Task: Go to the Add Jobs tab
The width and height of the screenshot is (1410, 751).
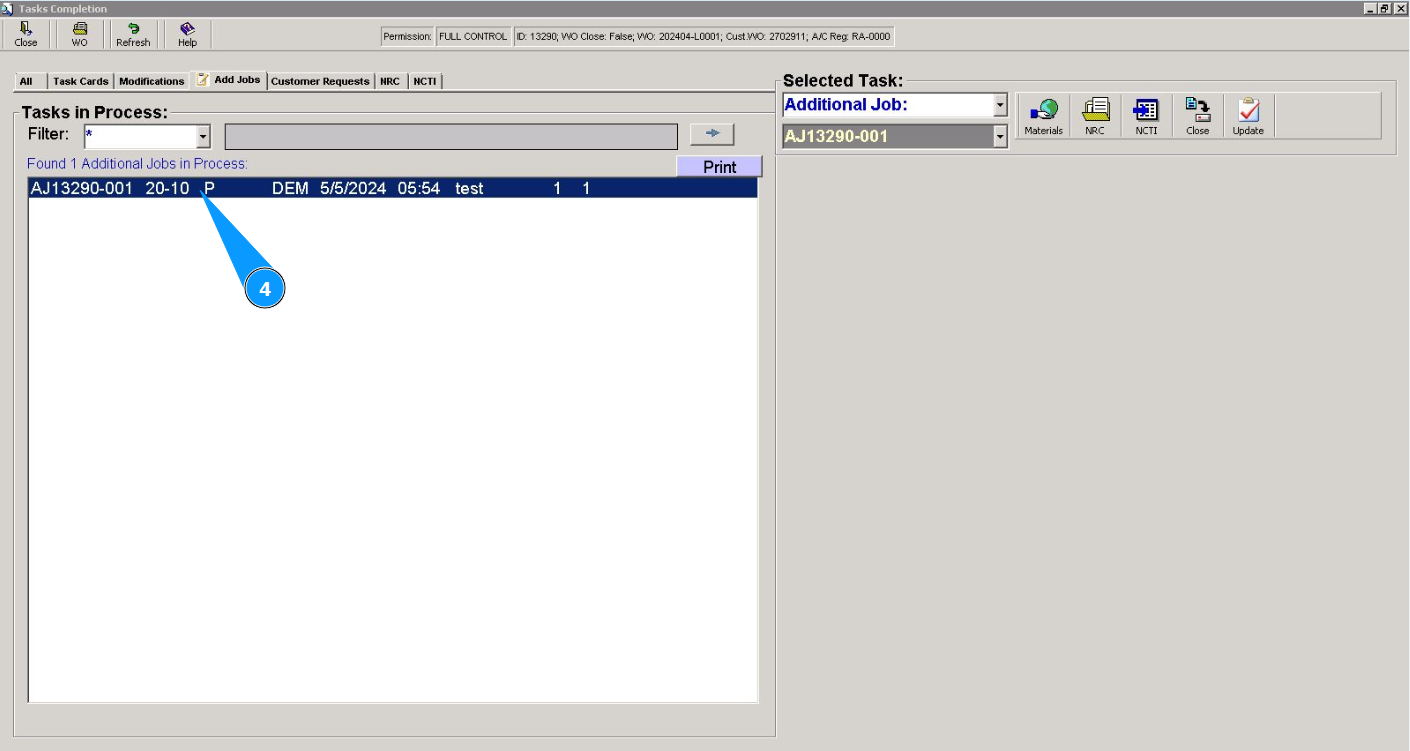Action: pyautogui.click(x=228, y=80)
